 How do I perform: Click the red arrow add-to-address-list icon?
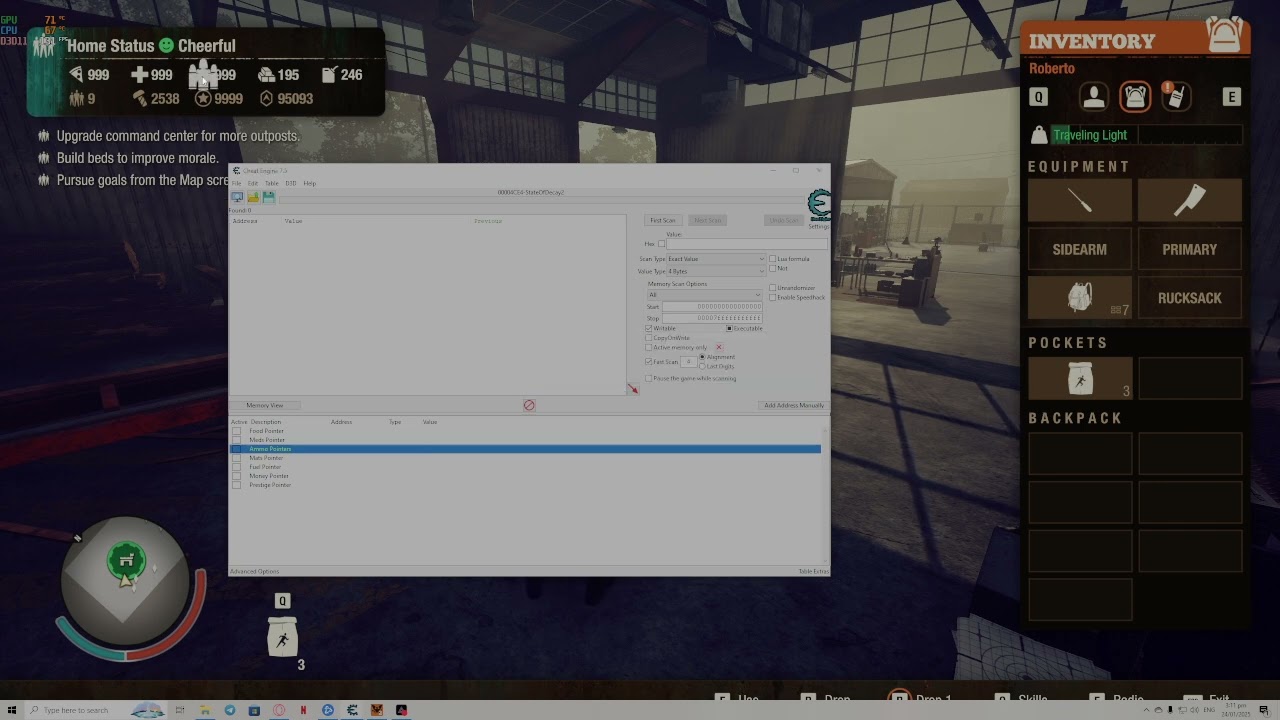coord(633,388)
